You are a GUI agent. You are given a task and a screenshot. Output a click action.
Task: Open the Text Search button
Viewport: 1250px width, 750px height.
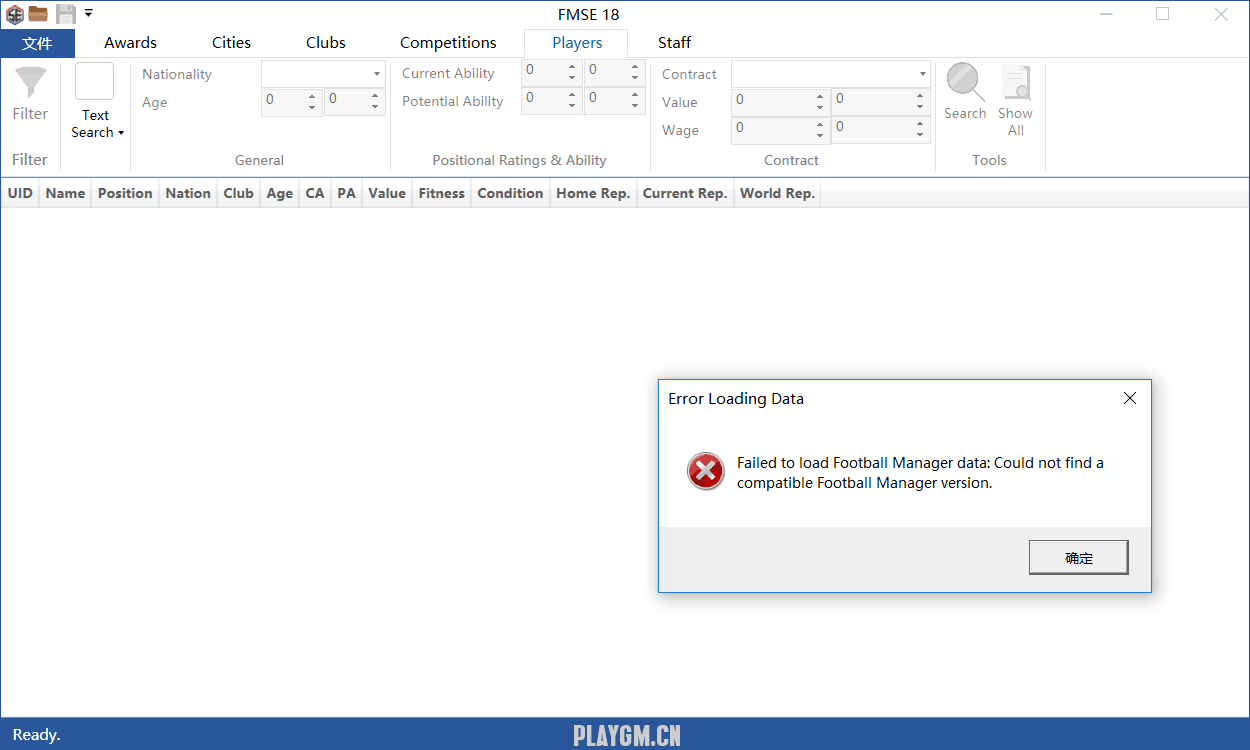[x=96, y=101]
